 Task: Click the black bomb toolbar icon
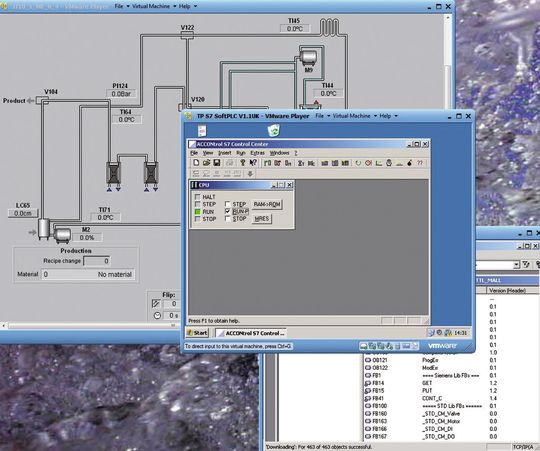[409, 163]
